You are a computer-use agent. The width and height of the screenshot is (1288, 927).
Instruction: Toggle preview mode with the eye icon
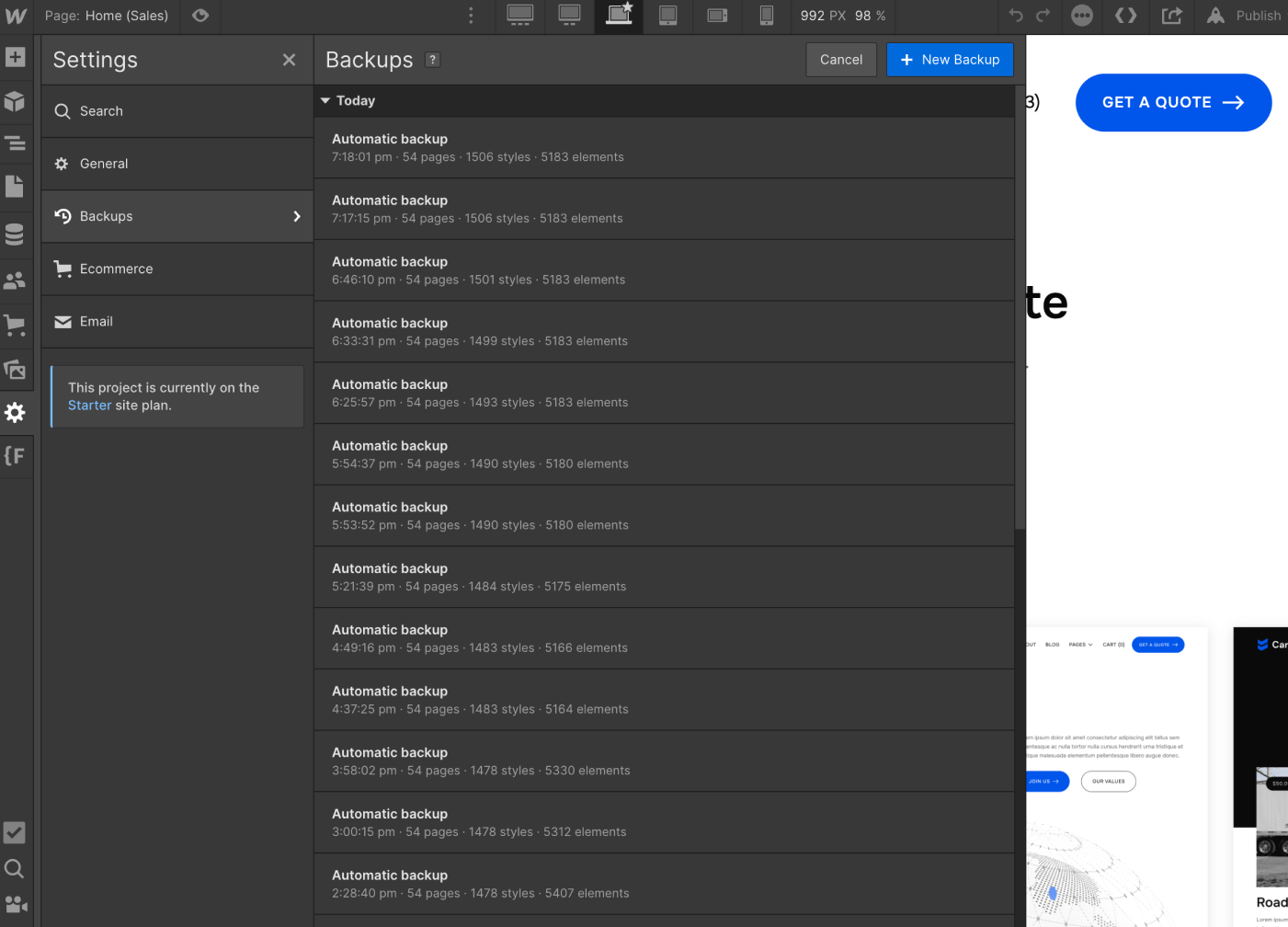click(x=200, y=16)
